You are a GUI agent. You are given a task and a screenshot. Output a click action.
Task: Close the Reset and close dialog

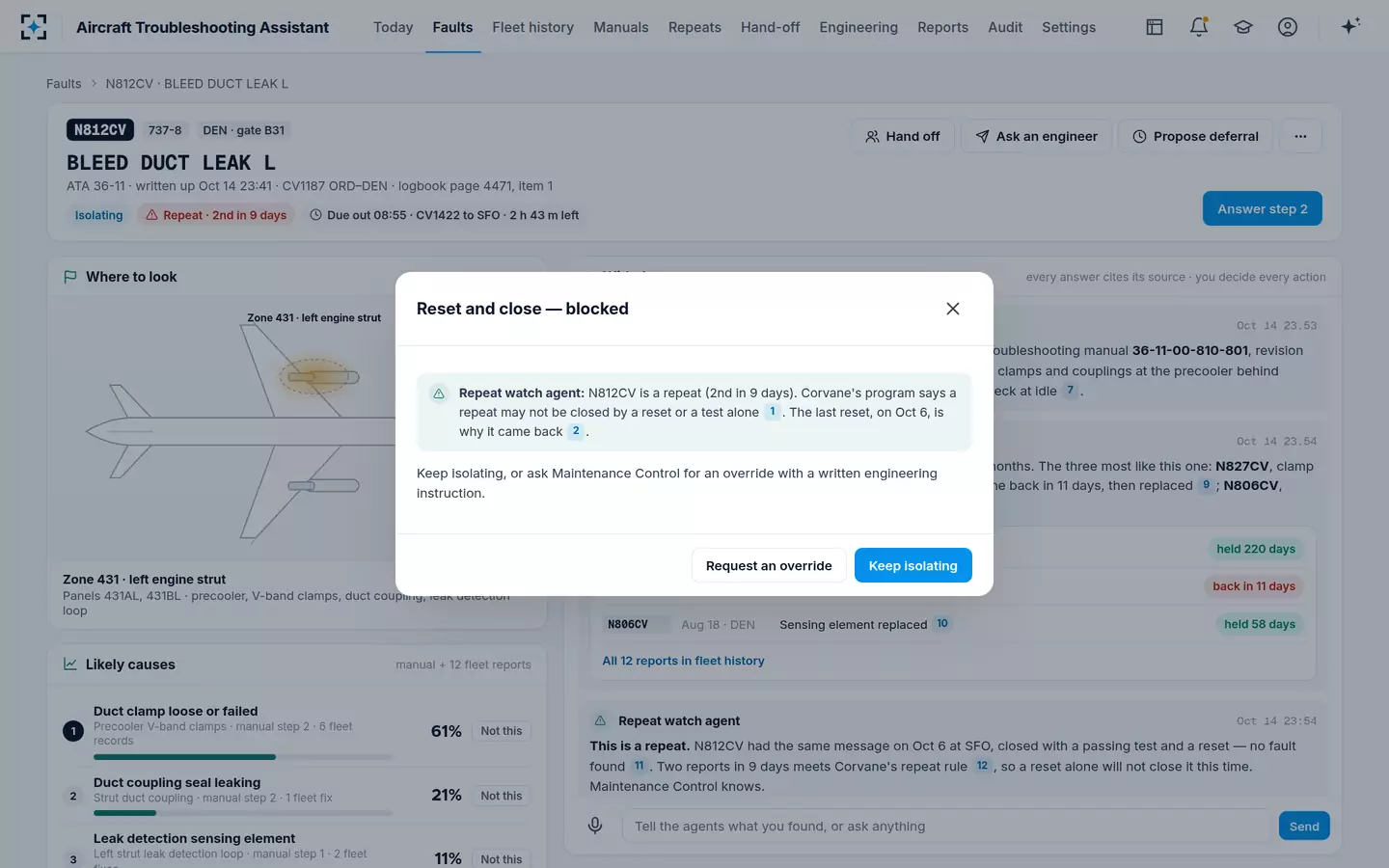953,309
